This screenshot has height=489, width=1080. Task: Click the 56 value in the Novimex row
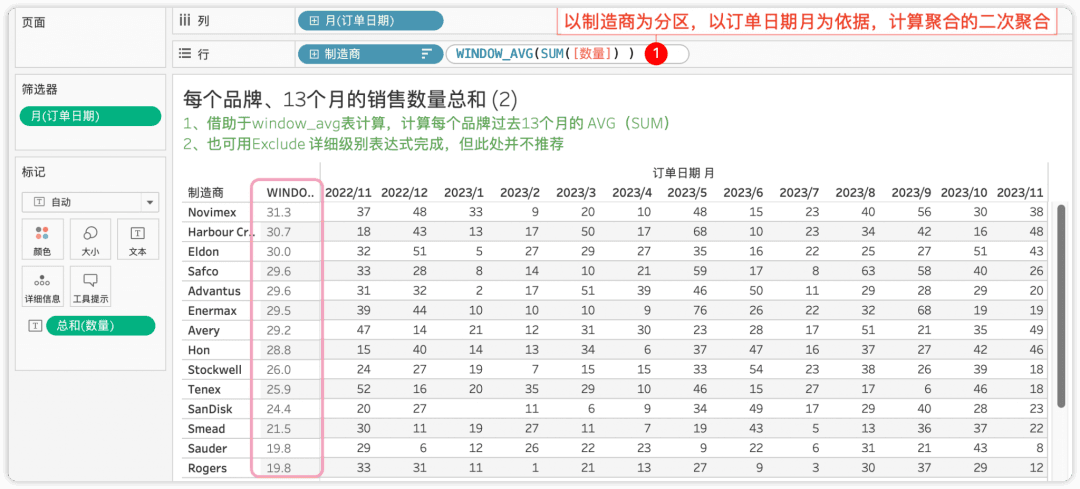pos(924,212)
